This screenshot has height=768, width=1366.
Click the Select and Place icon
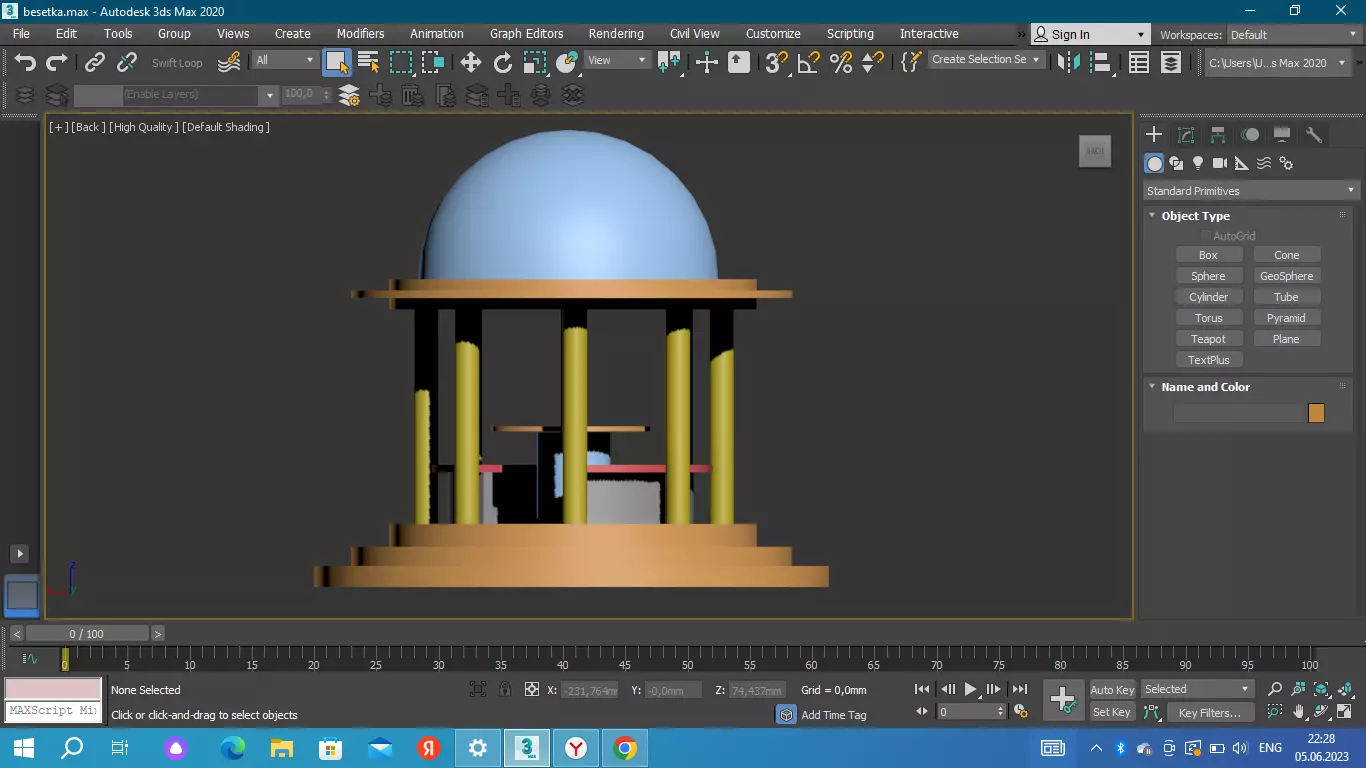[x=567, y=62]
